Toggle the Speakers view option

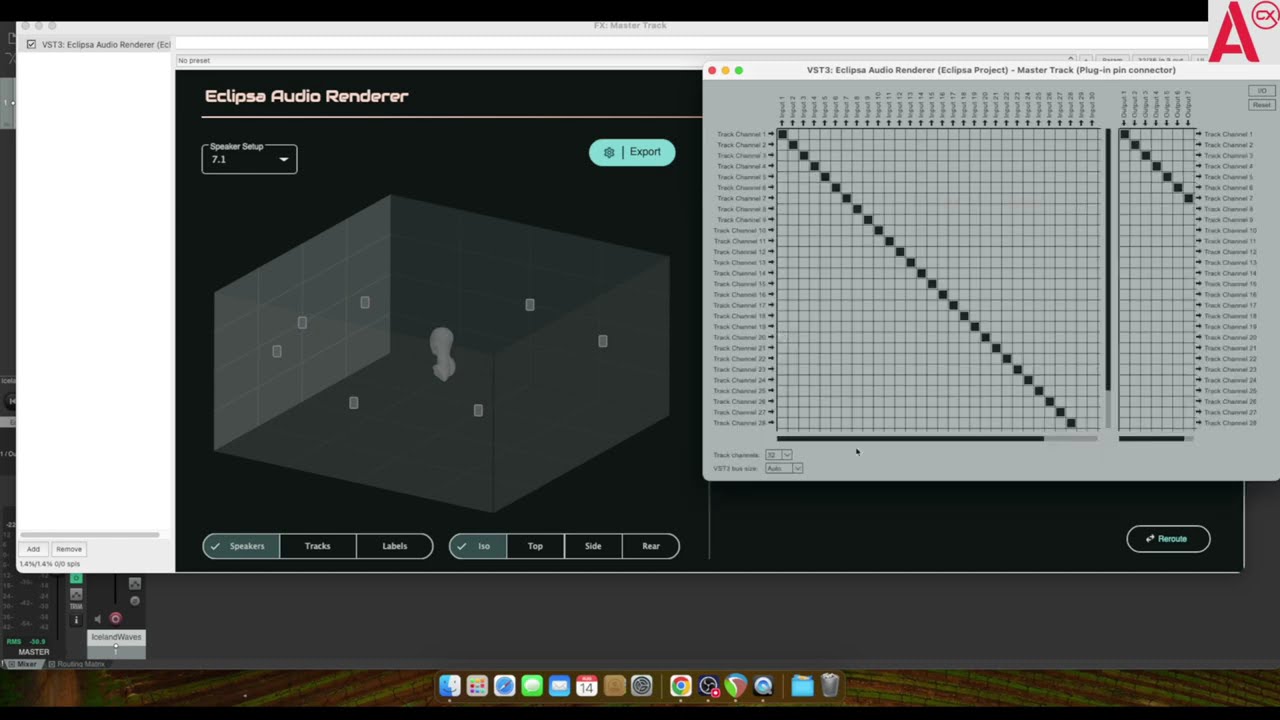[x=241, y=546]
